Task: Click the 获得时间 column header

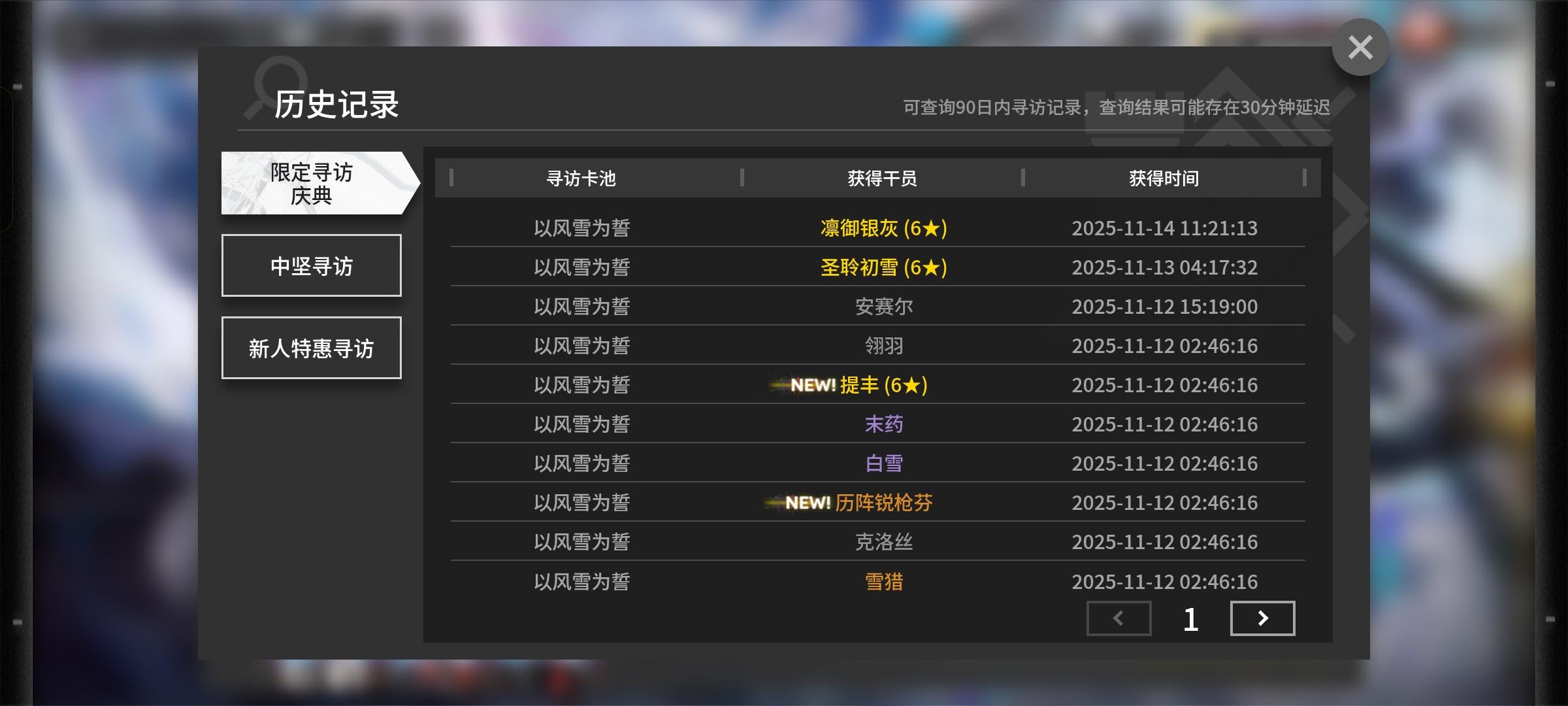Action: click(1164, 178)
